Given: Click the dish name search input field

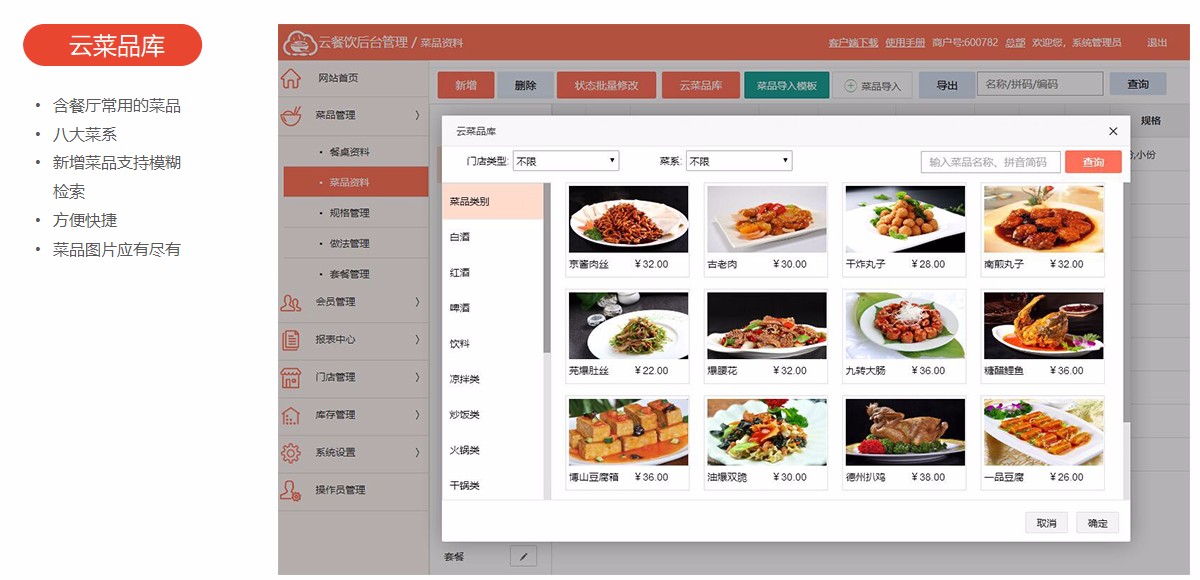Looking at the screenshot, I should (990, 162).
